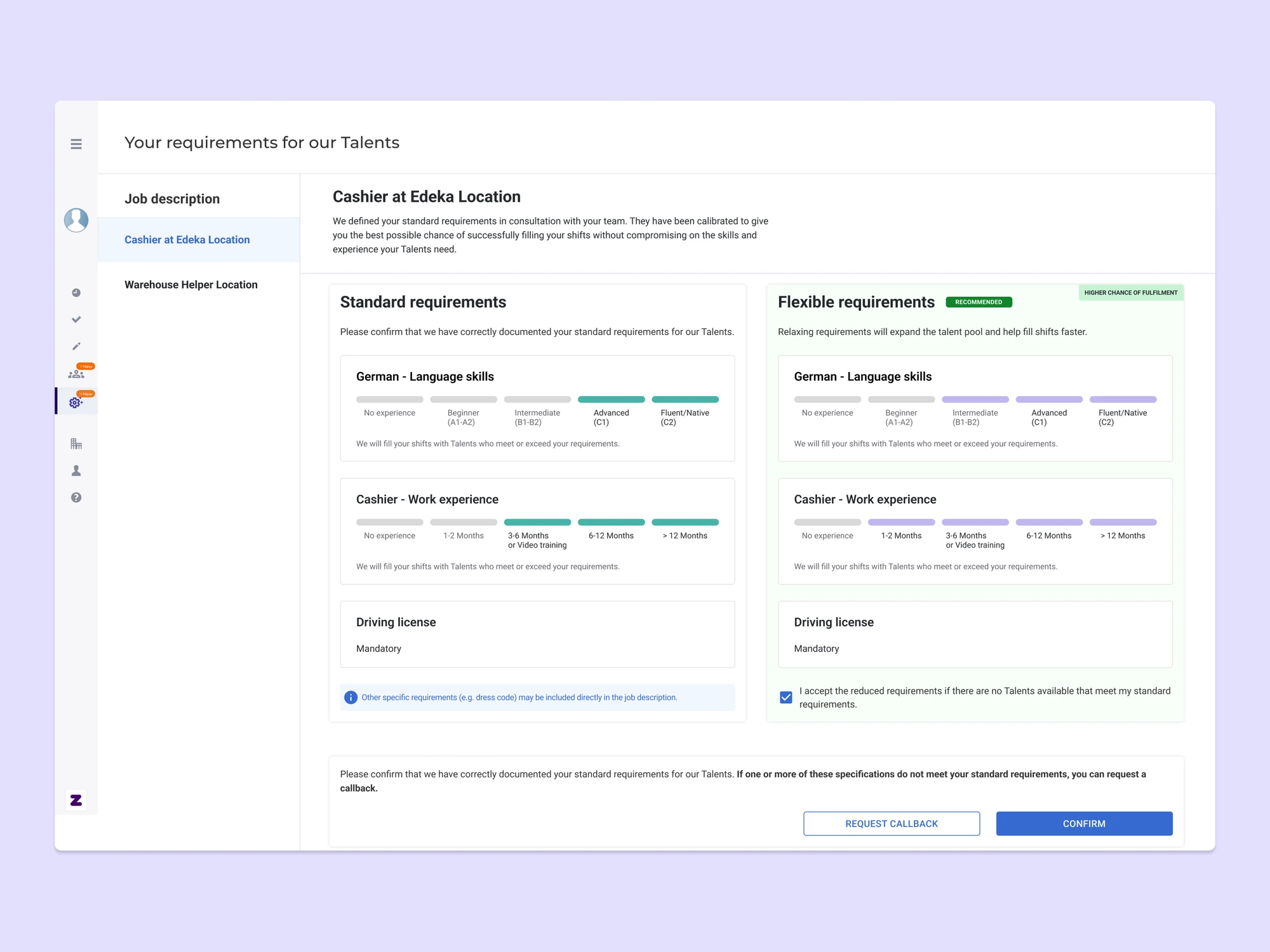This screenshot has width=1270, height=952.
Task: Open the help question mark icon
Action: tap(76, 498)
